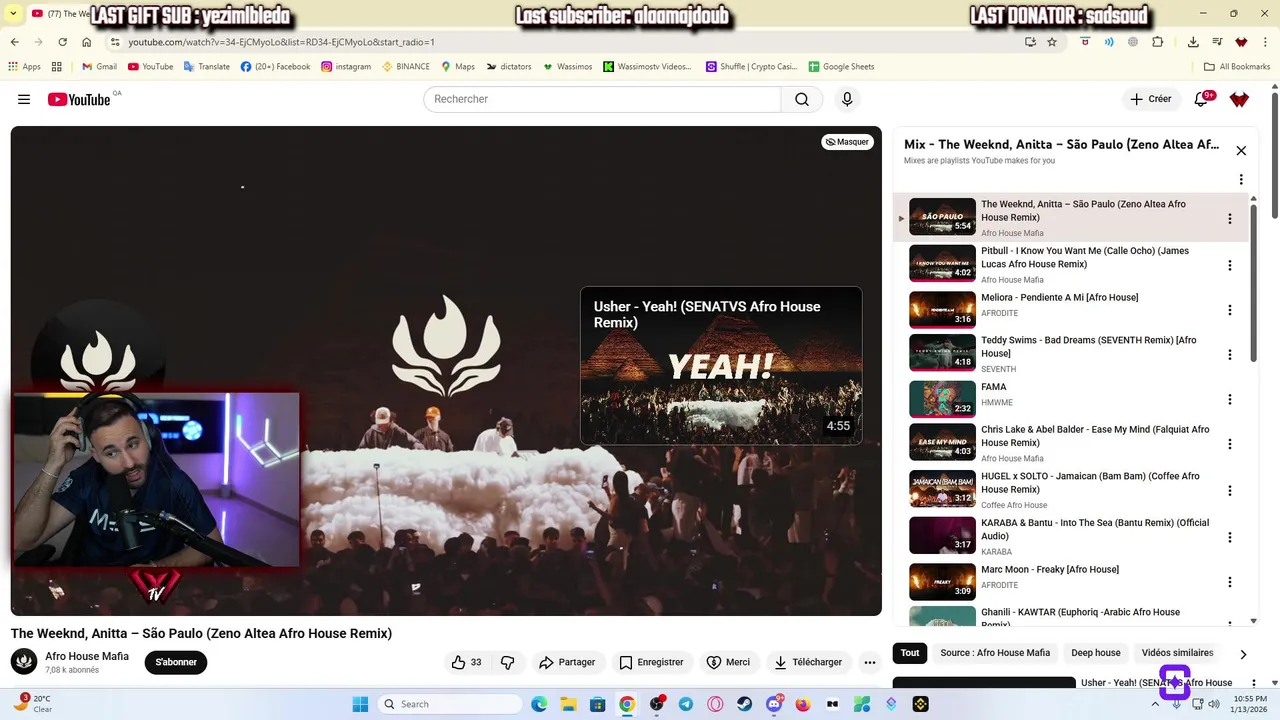
Task: Open the Mix playlist options menu
Action: coord(1241,180)
